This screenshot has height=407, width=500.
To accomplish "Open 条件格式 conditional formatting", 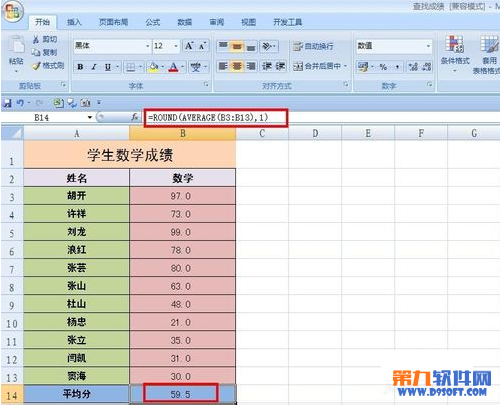I will [x=455, y=53].
